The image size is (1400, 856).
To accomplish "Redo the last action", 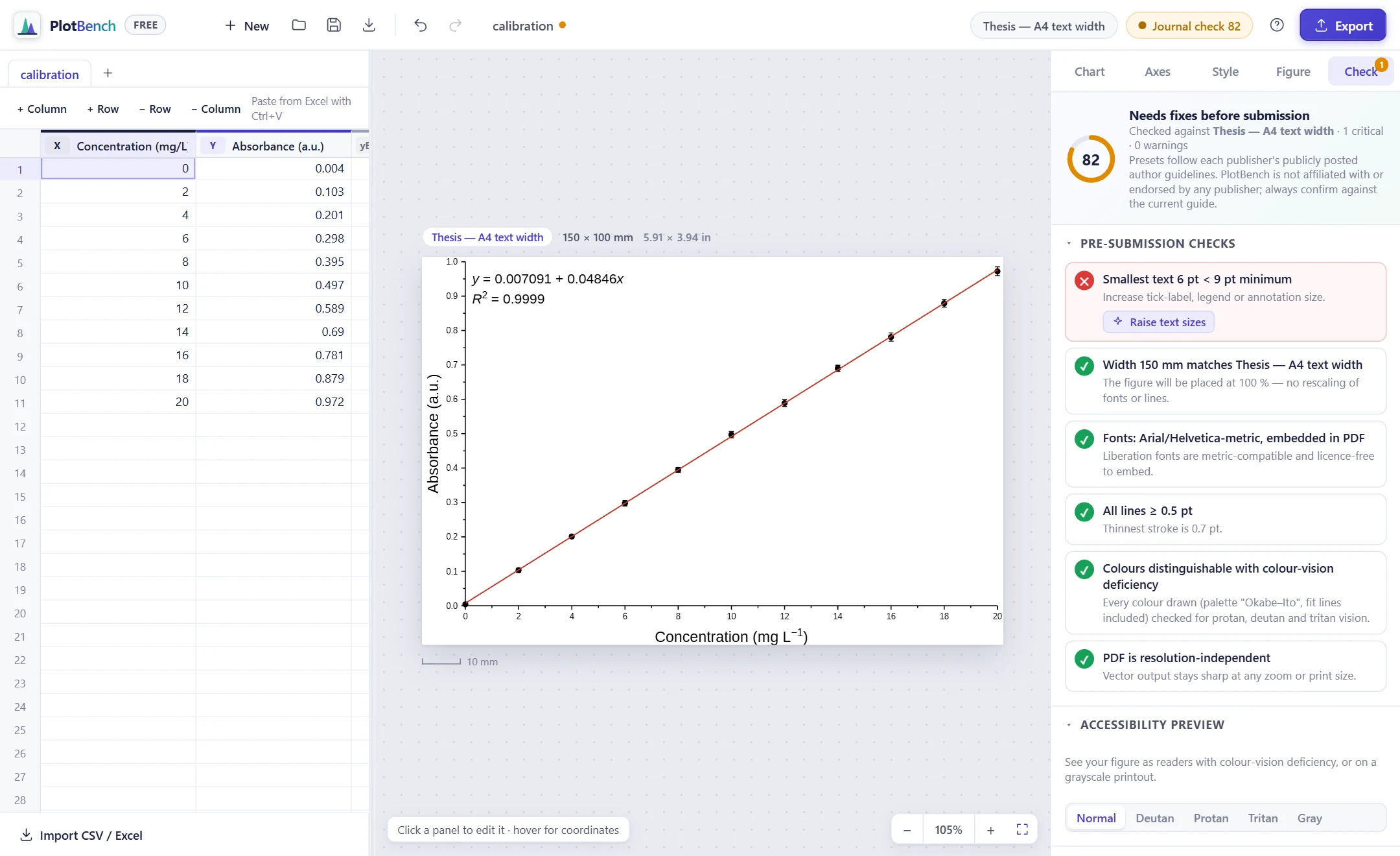I will (456, 25).
